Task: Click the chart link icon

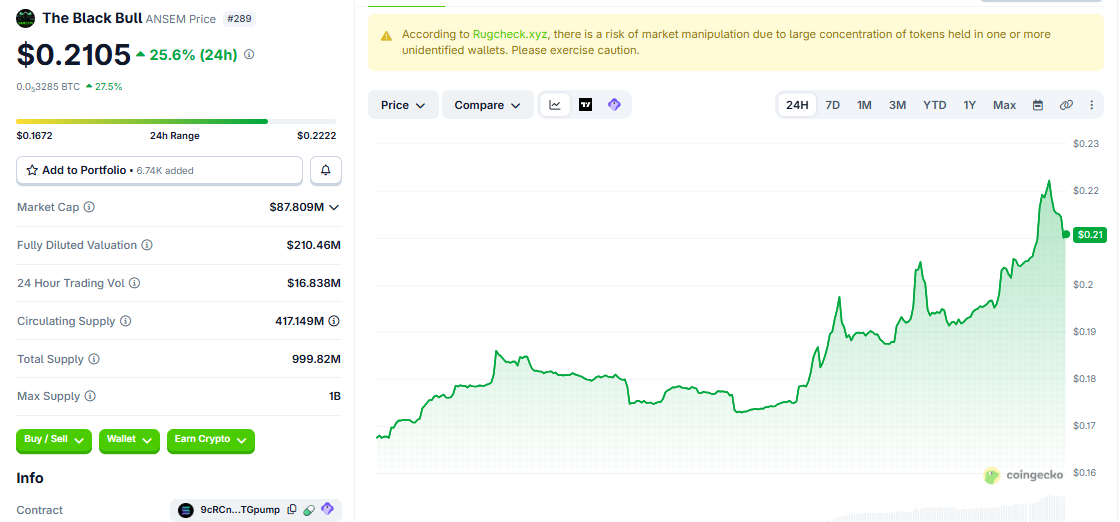Action: click(1066, 105)
